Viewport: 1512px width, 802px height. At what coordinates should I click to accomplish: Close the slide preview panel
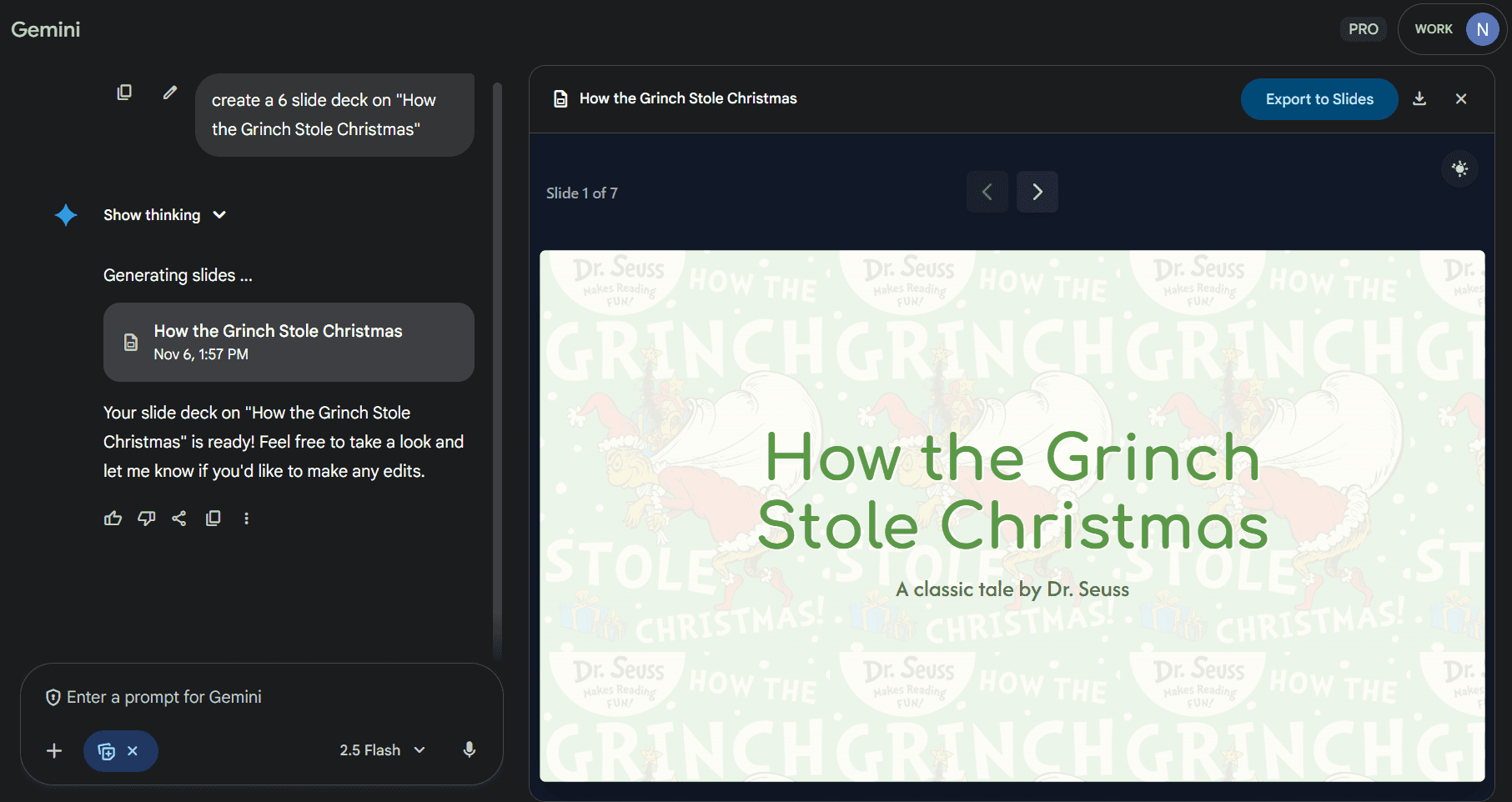click(1461, 99)
